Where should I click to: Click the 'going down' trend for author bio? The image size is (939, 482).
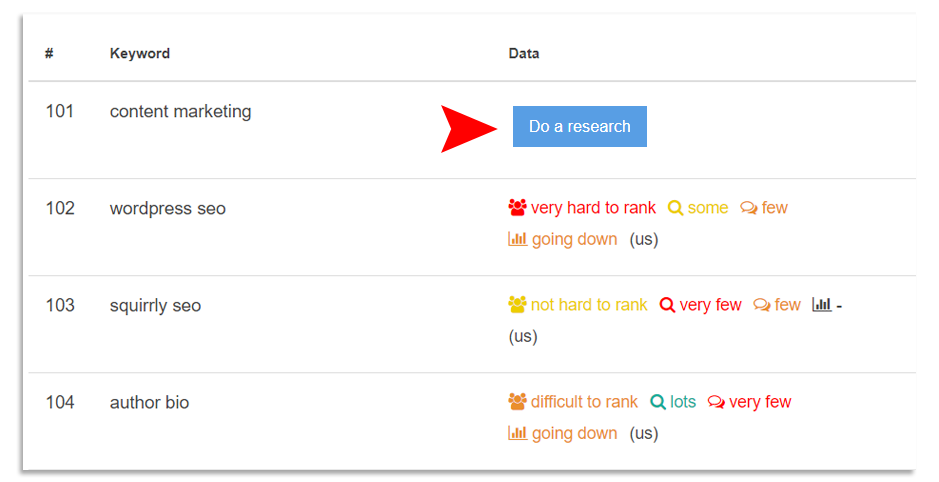pyautogui.click(x=574, y=433)
